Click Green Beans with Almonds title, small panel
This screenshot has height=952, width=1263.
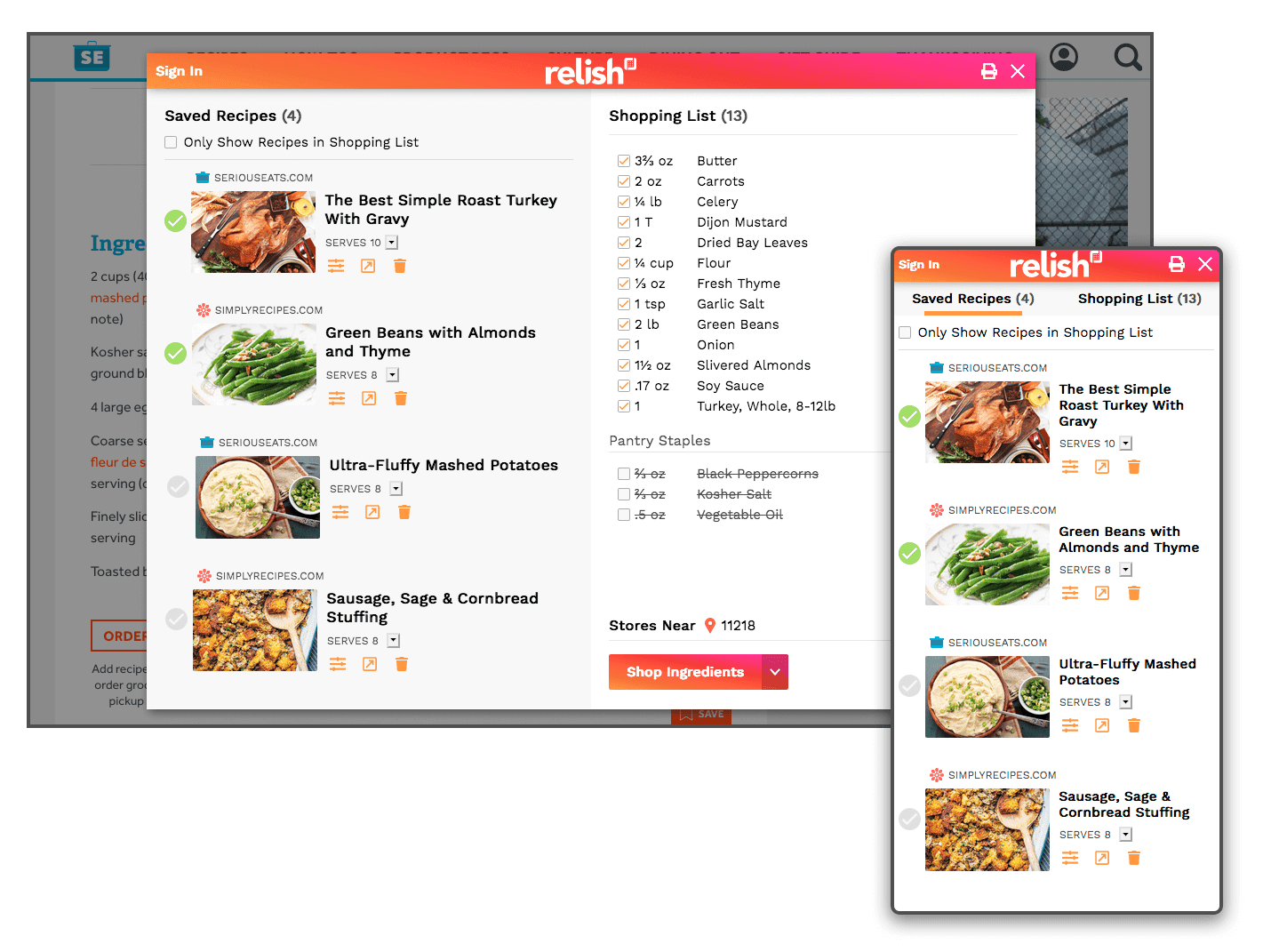[1129, 540]
